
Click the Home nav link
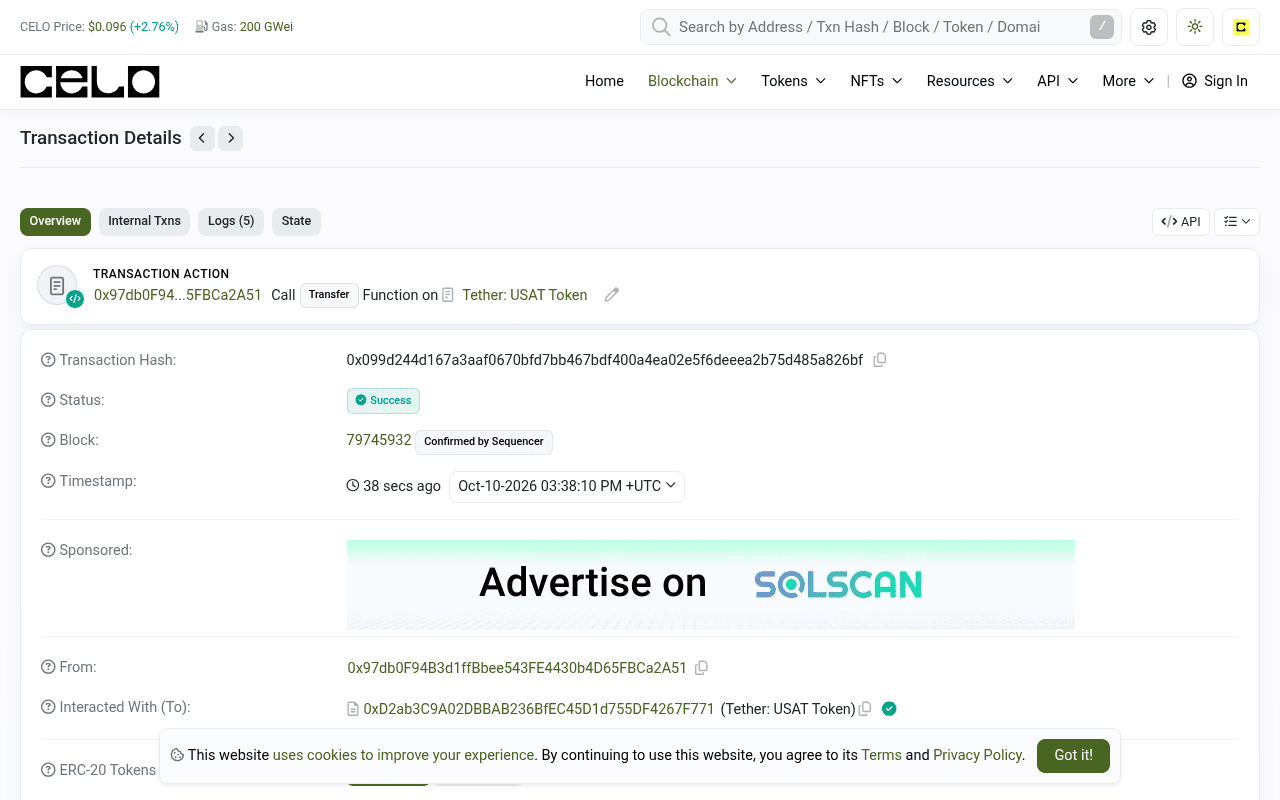pos(604,81)
